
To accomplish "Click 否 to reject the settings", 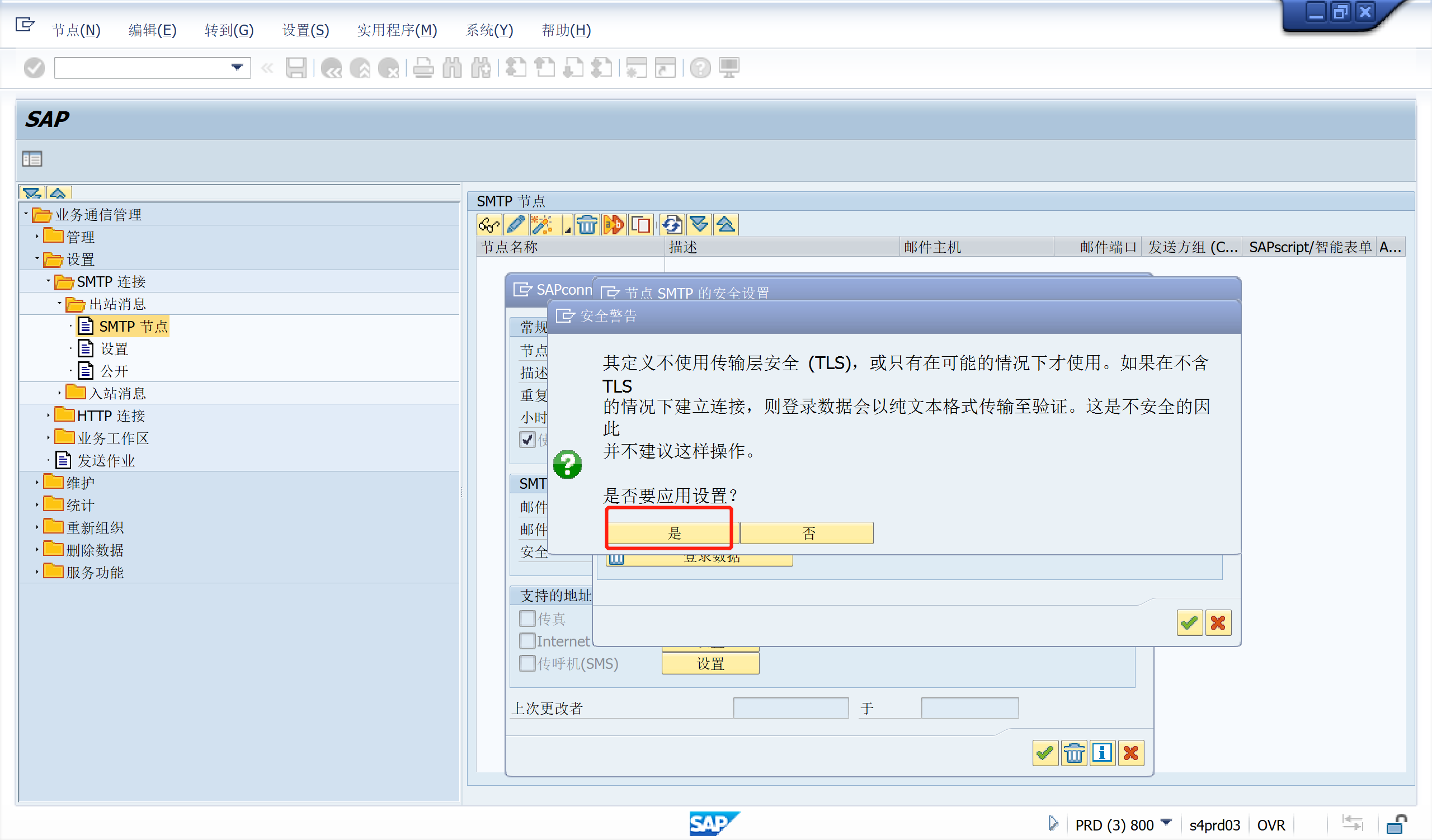I will click(x=807, y=534).
